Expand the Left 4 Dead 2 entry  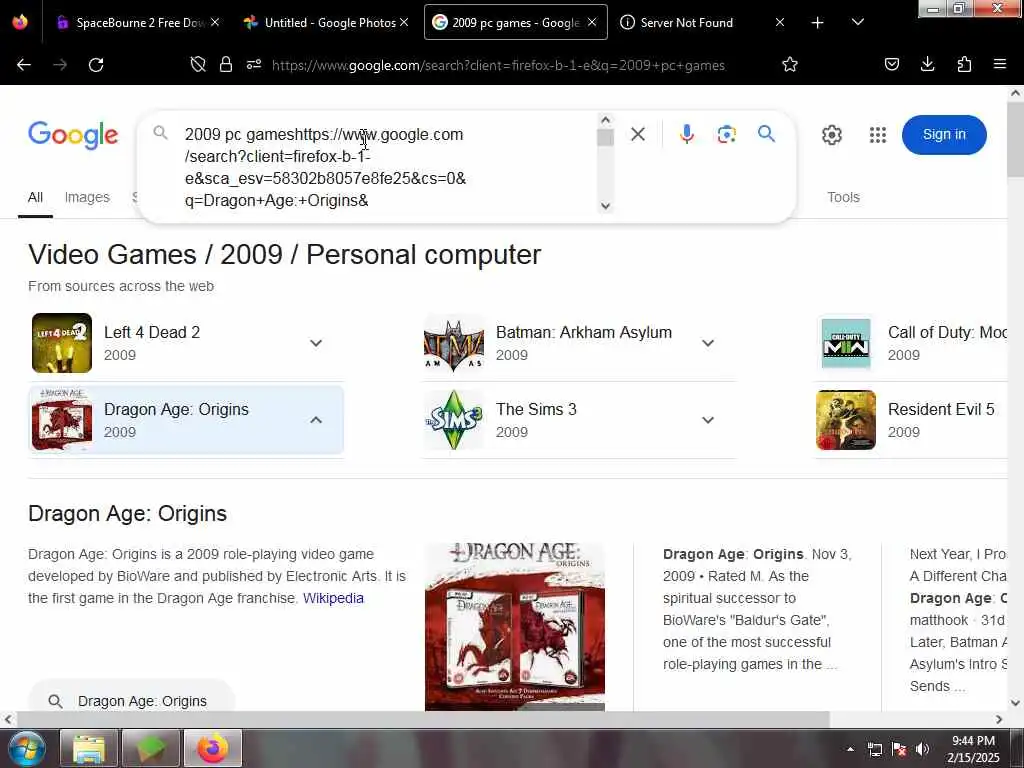(316, 344)
